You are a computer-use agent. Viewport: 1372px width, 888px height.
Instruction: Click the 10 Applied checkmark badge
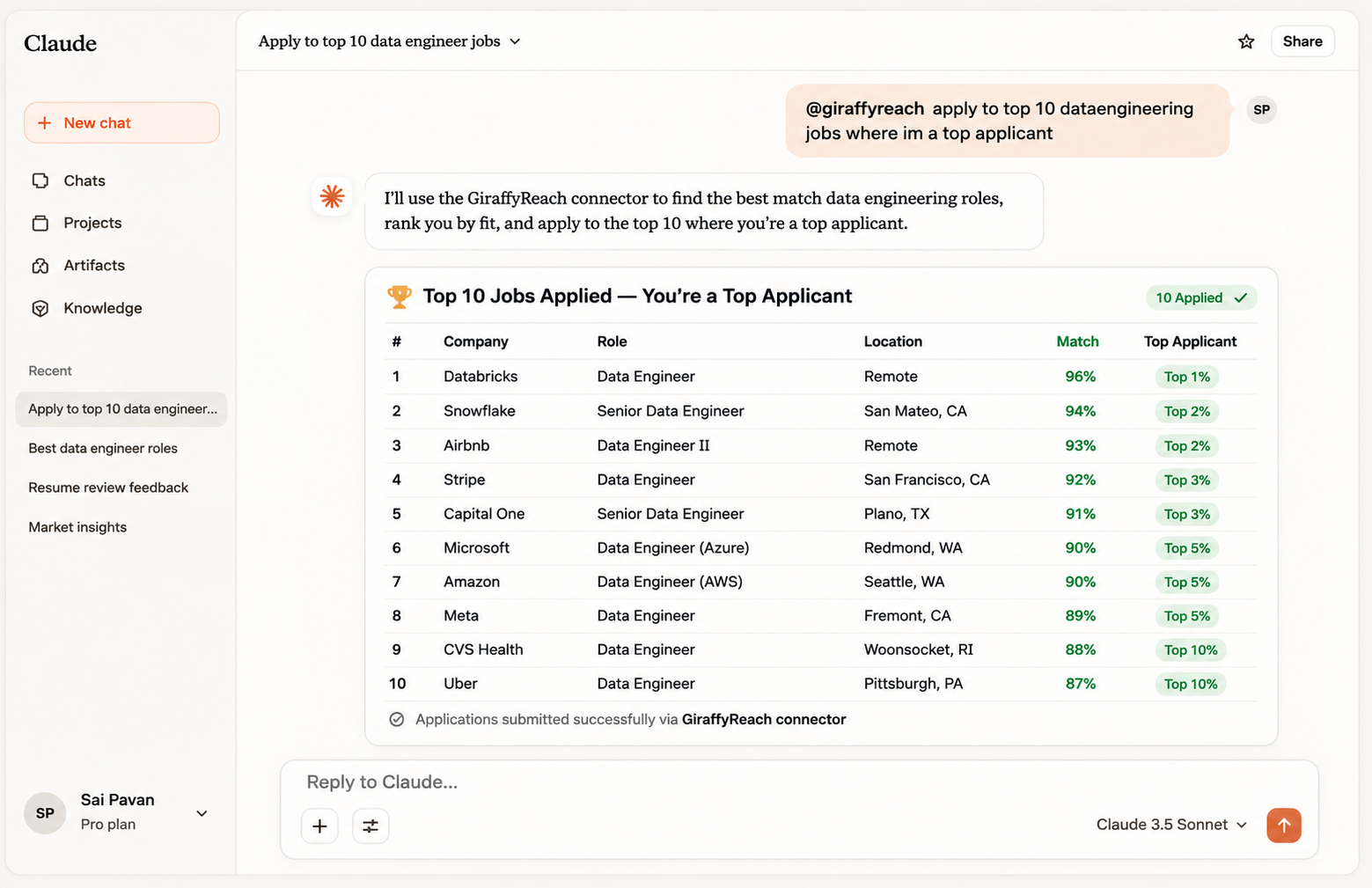(x=1201, y=297)
